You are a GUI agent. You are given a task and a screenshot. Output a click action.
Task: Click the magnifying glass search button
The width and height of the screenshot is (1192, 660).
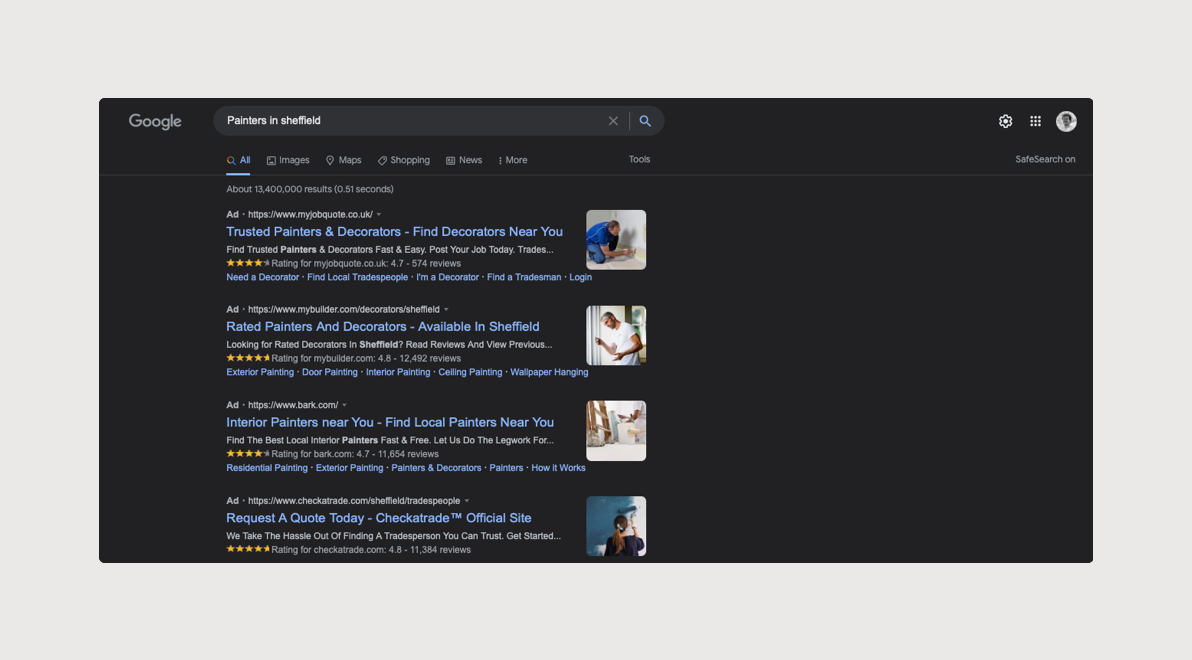645,121
